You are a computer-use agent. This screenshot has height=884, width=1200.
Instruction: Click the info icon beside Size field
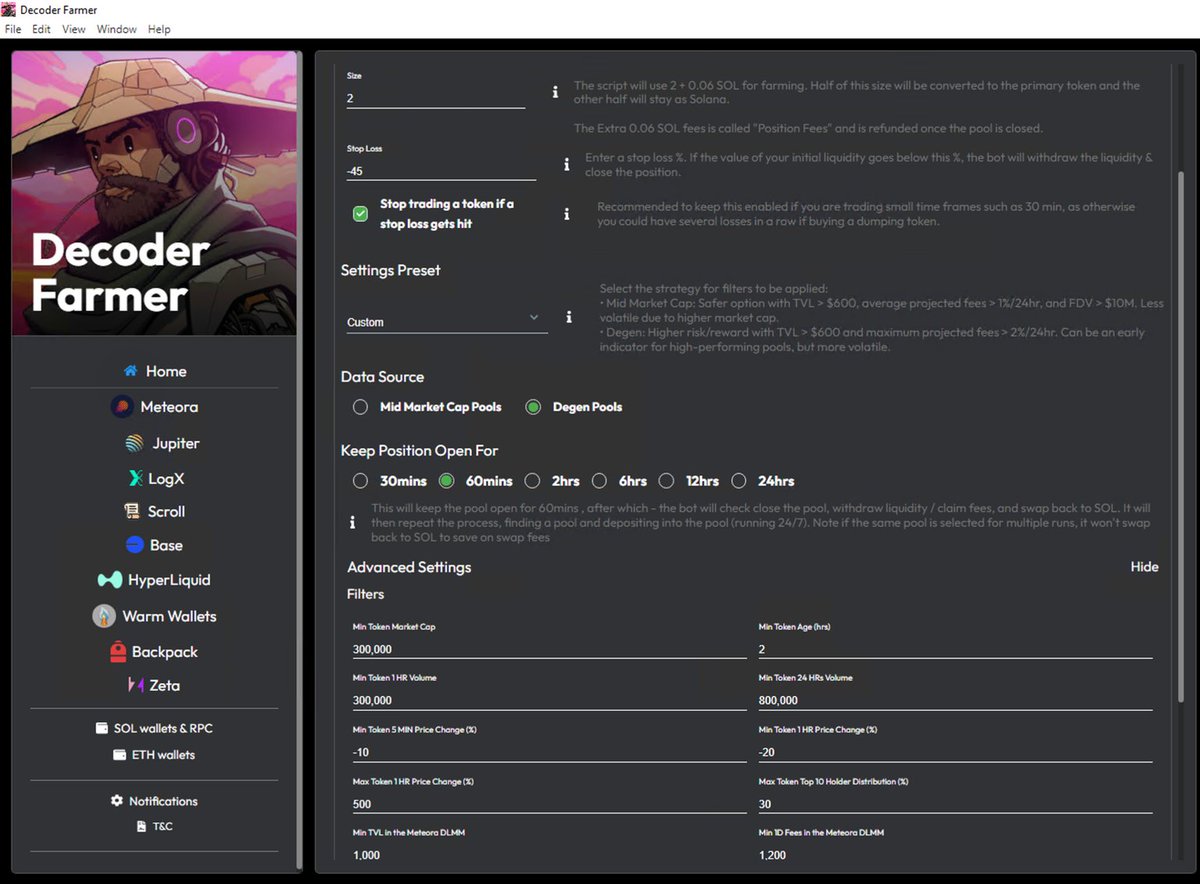point(556,92)
